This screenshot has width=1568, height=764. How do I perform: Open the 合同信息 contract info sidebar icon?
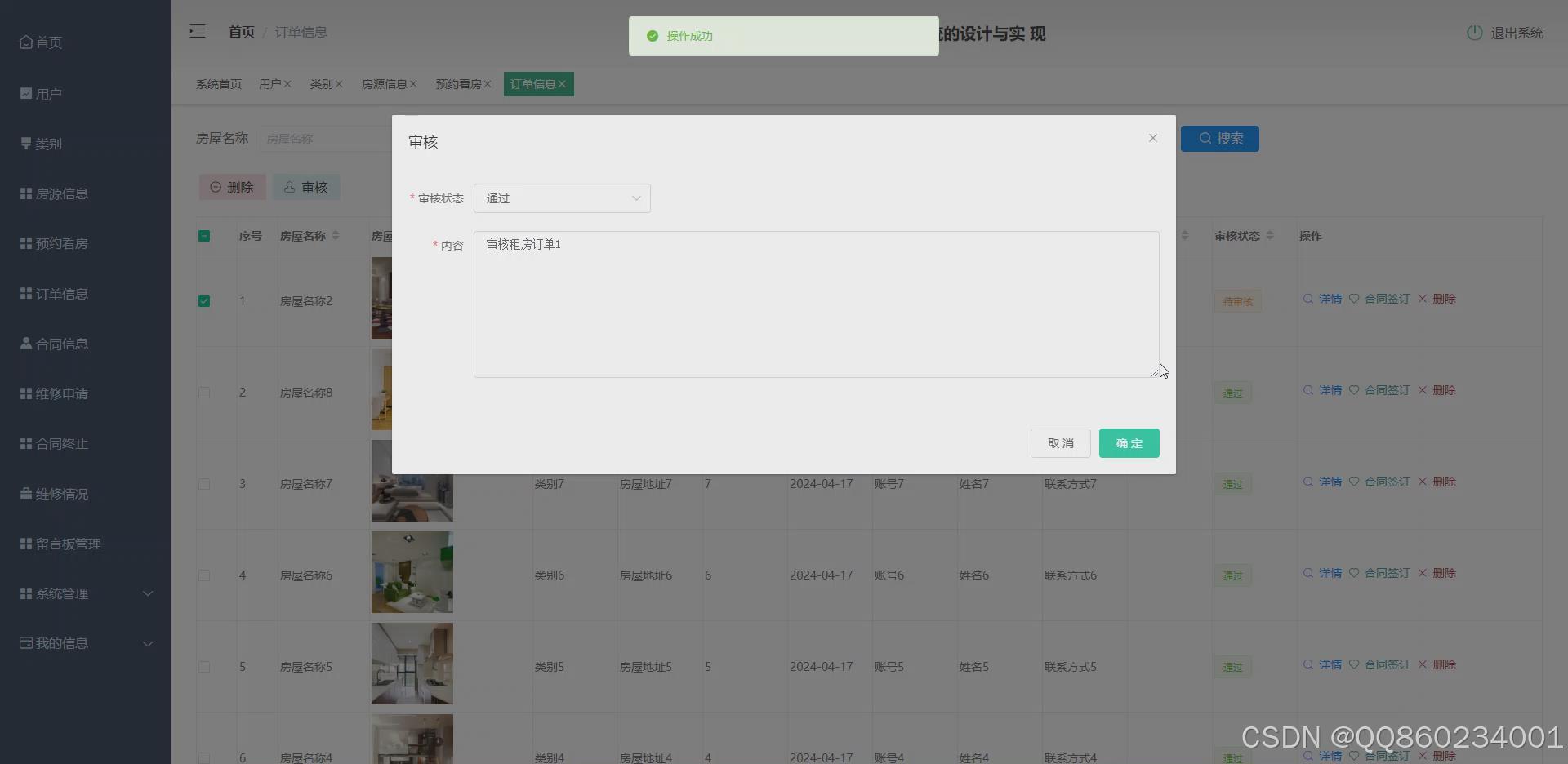[x=25, y=344]
